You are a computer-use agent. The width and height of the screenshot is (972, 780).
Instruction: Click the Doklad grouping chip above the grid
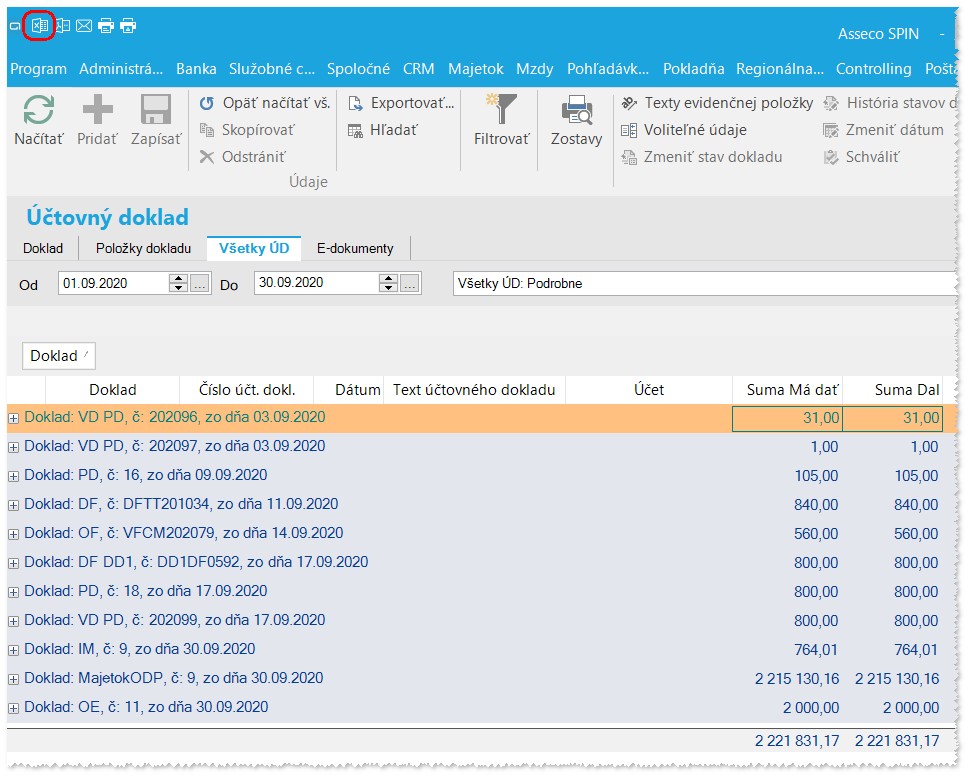click(x=59, y=356)
